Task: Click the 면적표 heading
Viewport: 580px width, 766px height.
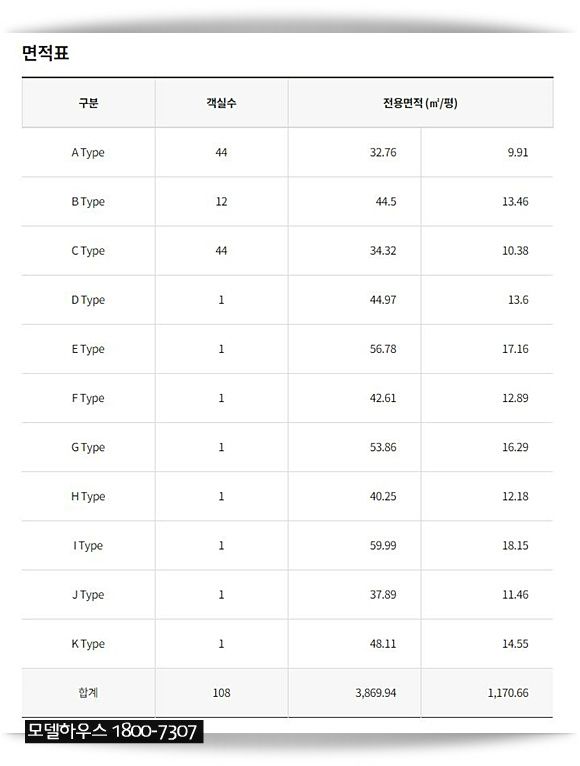Action: 45,52
